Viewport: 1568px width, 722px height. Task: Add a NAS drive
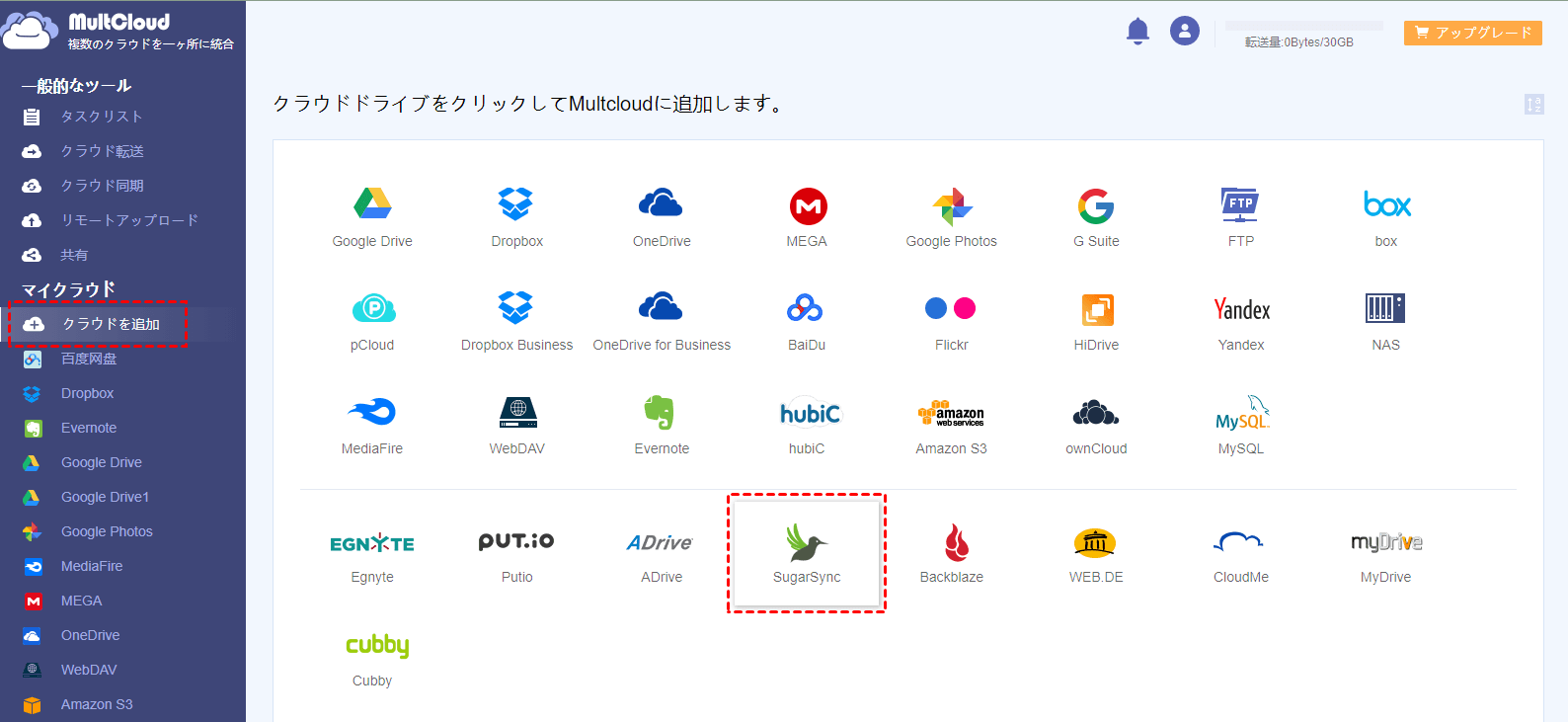click(x=1386, y=320)
